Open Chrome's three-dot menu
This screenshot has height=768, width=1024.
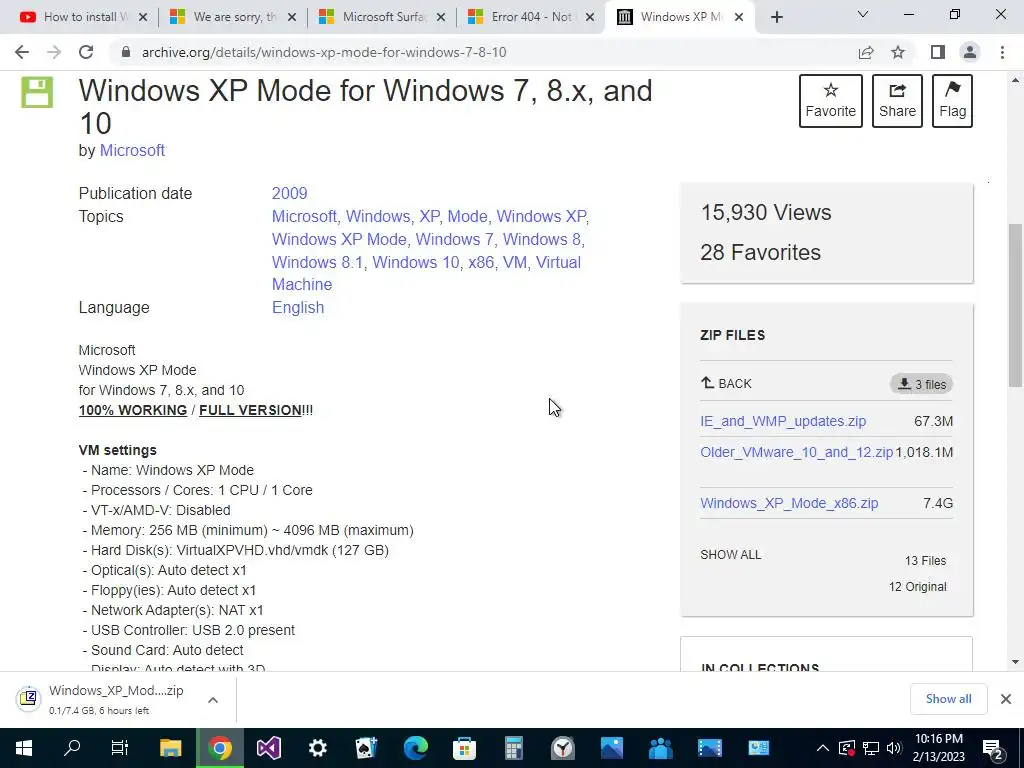click(1002, 52)
